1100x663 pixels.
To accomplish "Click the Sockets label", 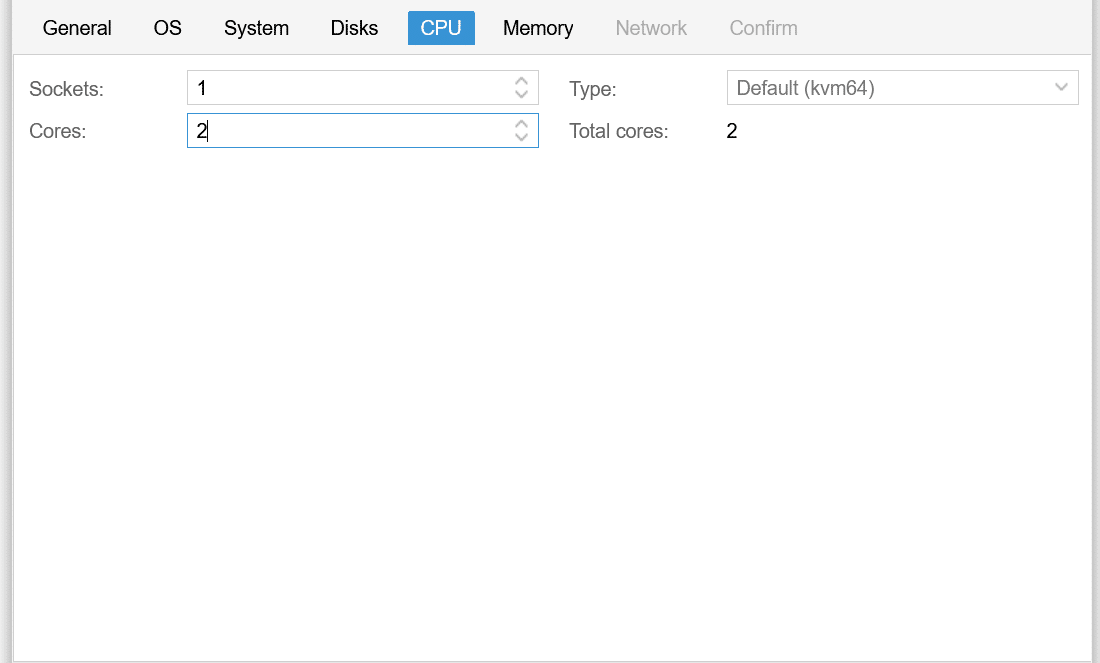I will [x=67, y=89].
